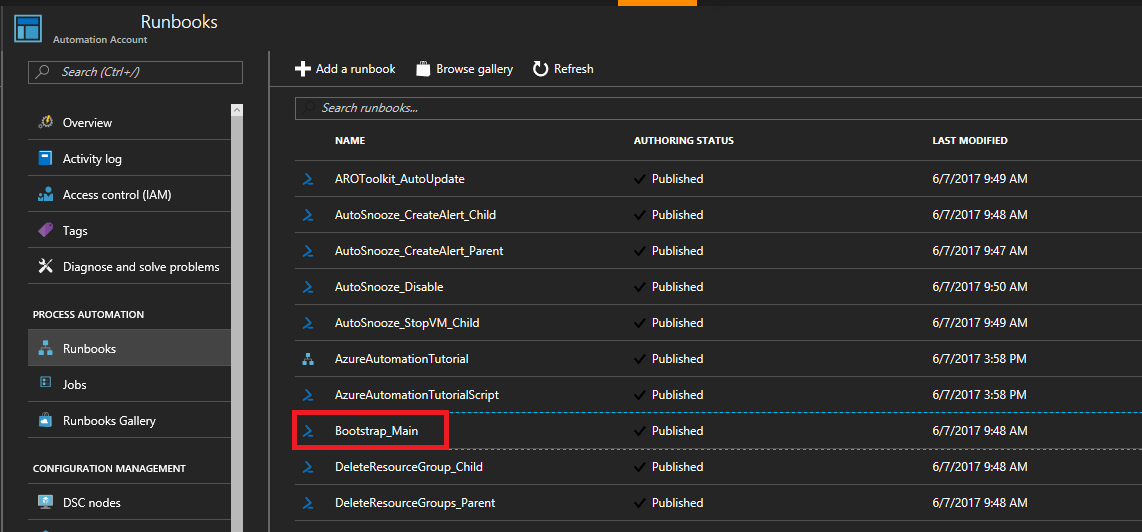This screenshot has height=532, width=1142.
Task: Click the Refresh button label
Action: click(574, 69)
